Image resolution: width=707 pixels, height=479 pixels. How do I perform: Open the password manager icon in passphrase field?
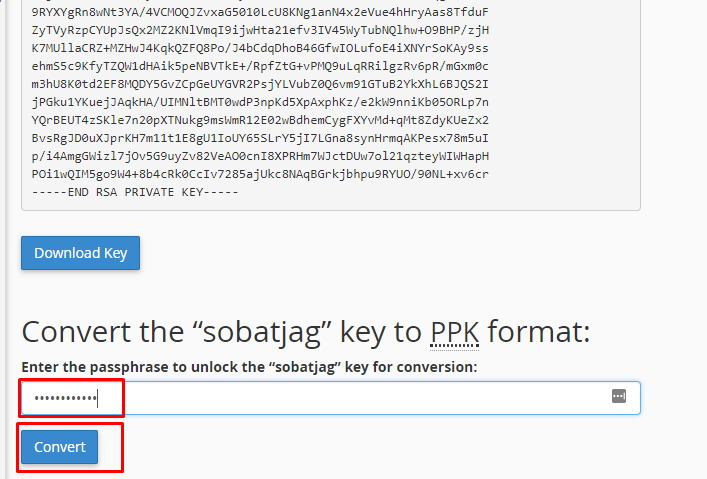click(x=619, y=396)
